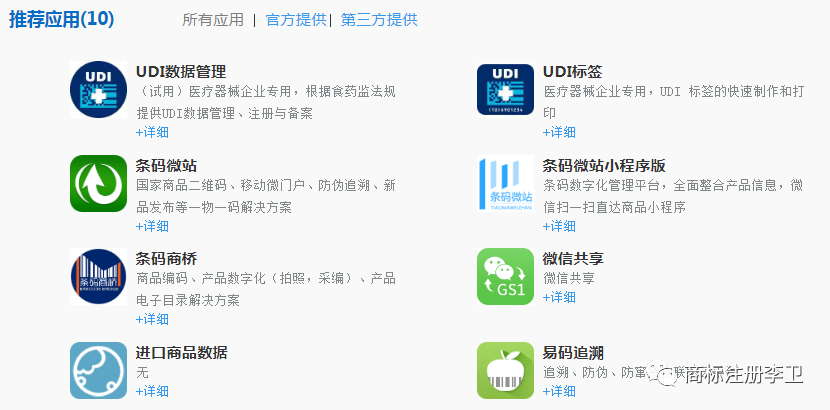Switch to the 官方提供 filter tab

296,20
